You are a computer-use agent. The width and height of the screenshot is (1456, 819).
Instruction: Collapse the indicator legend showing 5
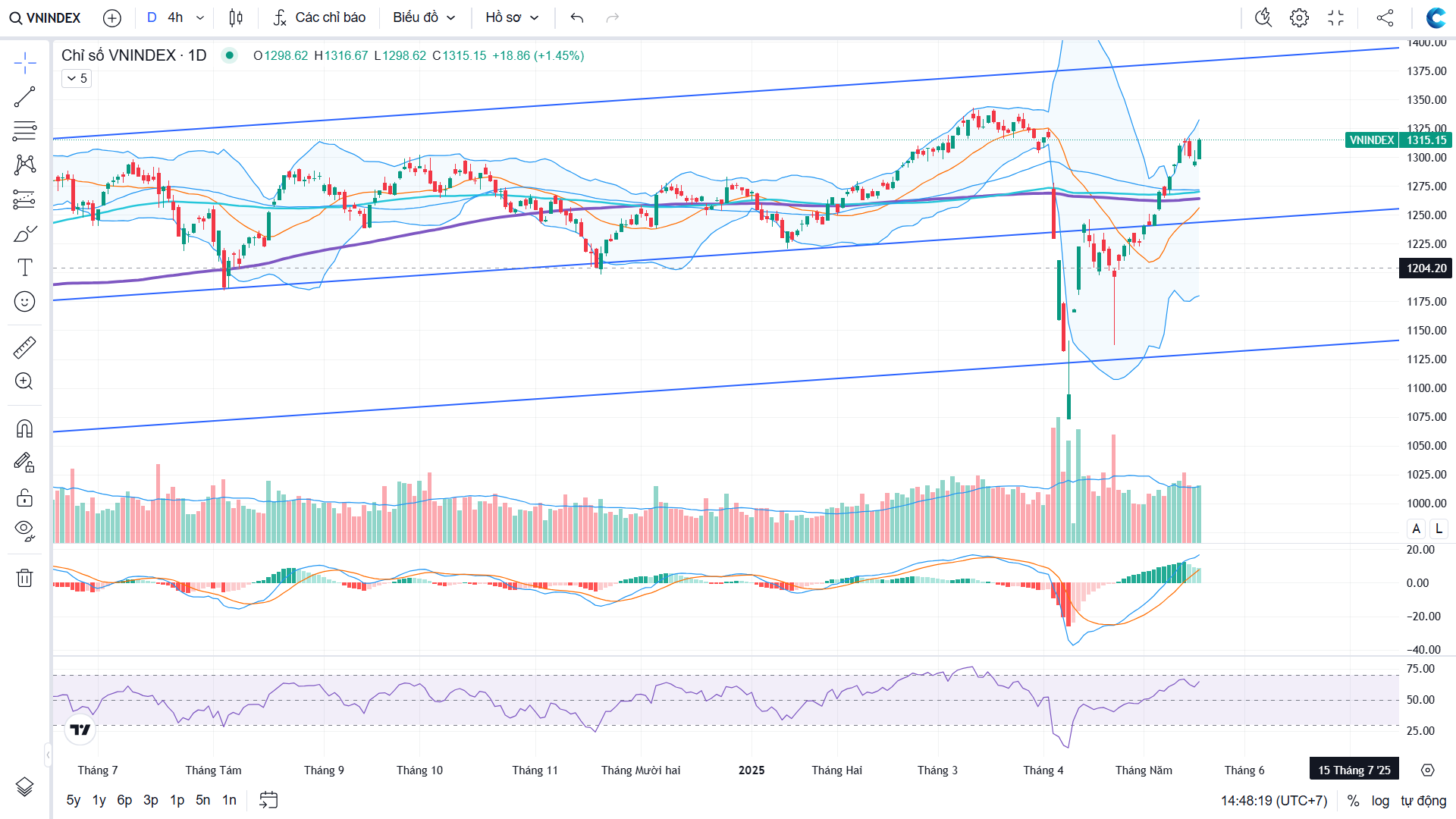click(x=77, y=78)
